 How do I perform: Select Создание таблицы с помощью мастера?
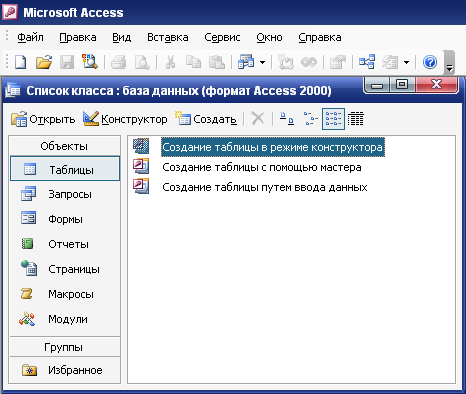(x=262, y=167)
